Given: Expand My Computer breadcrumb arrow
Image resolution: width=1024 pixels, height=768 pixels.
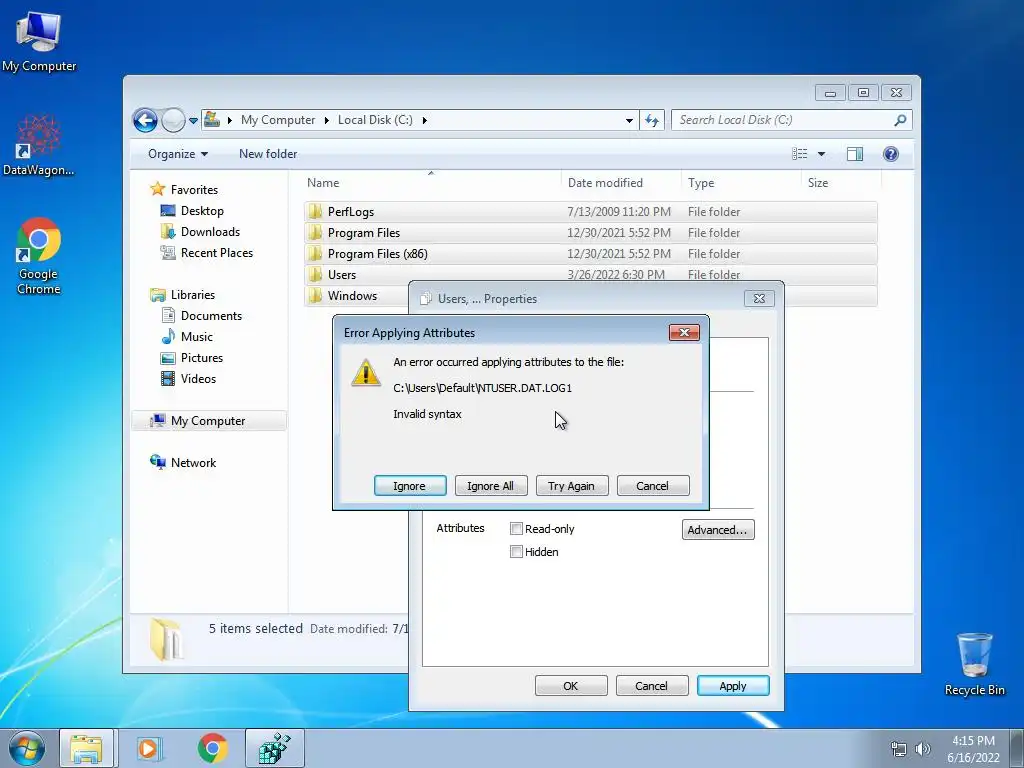Looking at the screenshot, I should pyautogui.click(x=327, y=120).
